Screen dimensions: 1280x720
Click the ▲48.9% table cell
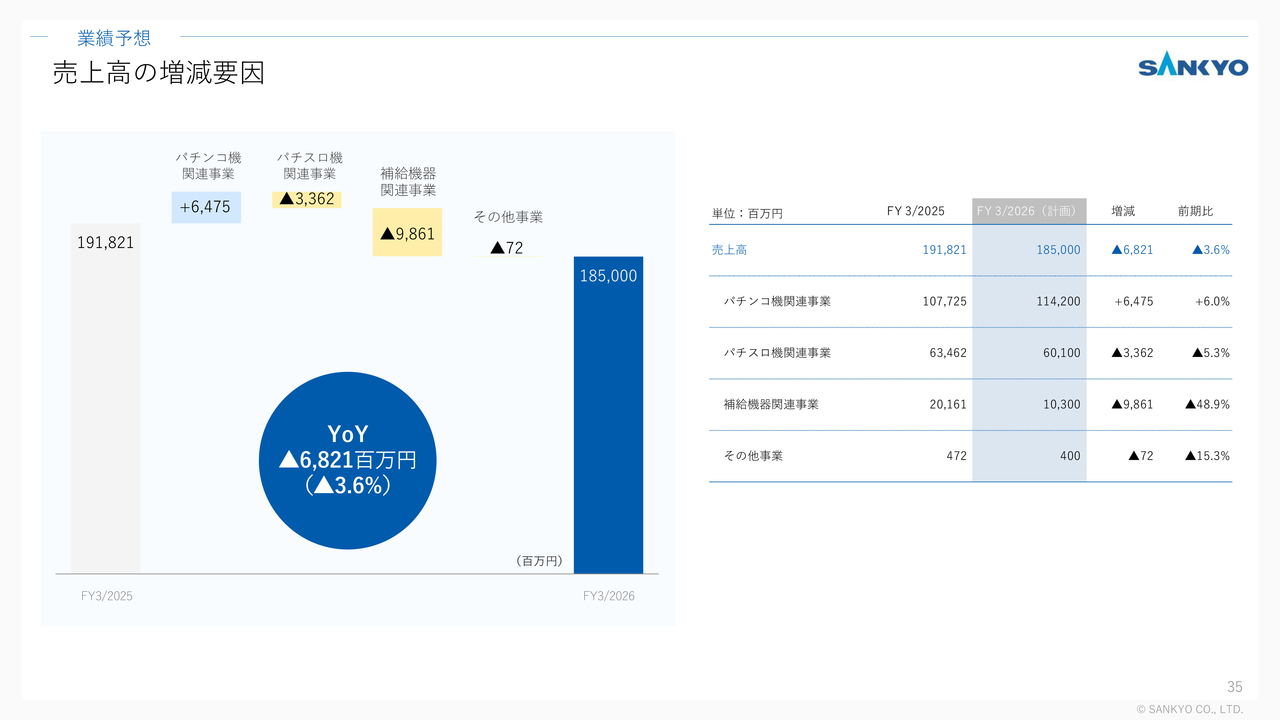coord(1207,404)
